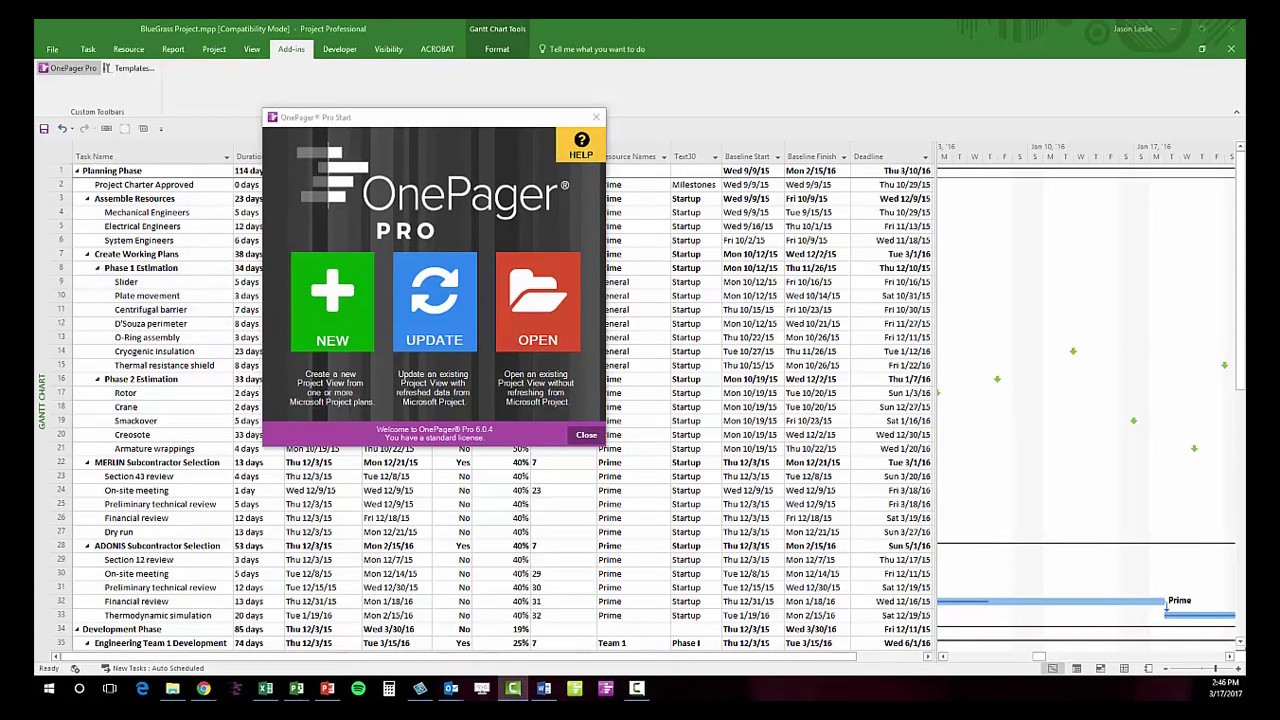Collapse the Planning Phase summary task
Image resolution: width=1280 pixels, height=720 pixels.
point(77,171)
